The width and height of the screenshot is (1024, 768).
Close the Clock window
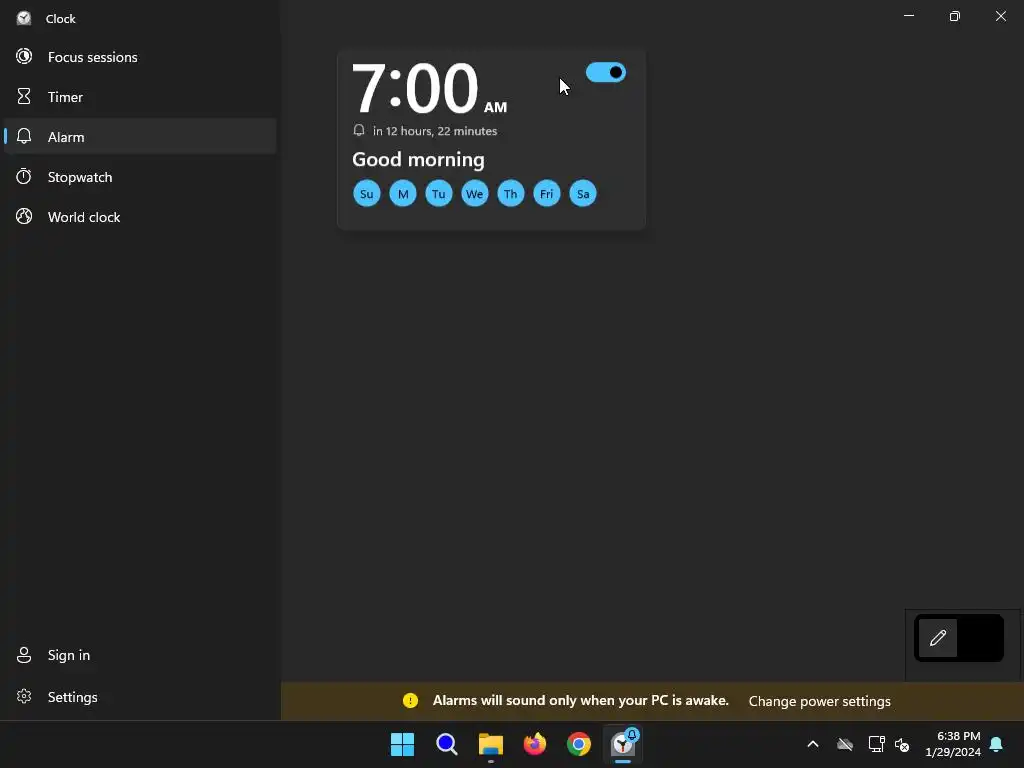click(1000, 16)
